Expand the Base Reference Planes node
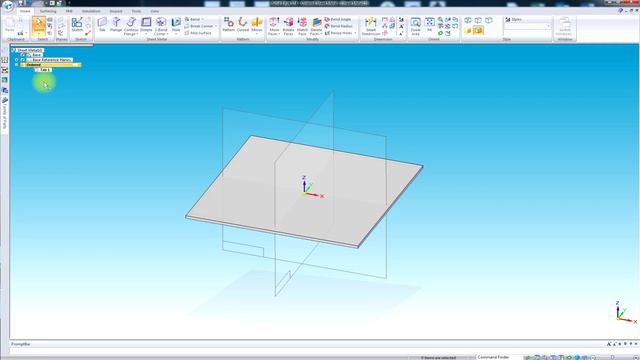Image resolution: width=640 pixels, height=360 pixels. (17, 60)
